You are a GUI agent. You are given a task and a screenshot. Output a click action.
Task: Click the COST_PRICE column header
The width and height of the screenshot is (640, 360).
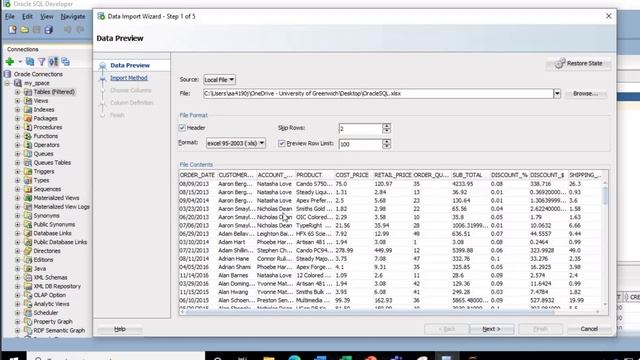coord(353,175)
